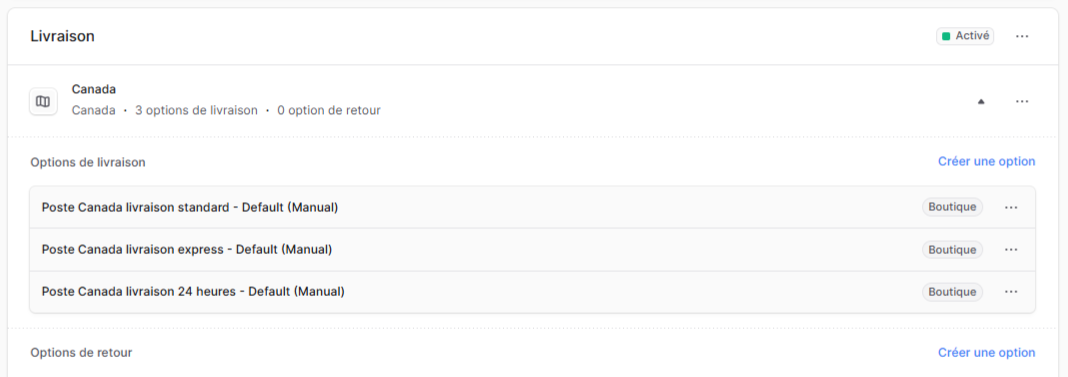This screenshot has width=1068, height=377.
Task: Open actions menu for livraison 24 heures option
Action: coord(1011,292)
